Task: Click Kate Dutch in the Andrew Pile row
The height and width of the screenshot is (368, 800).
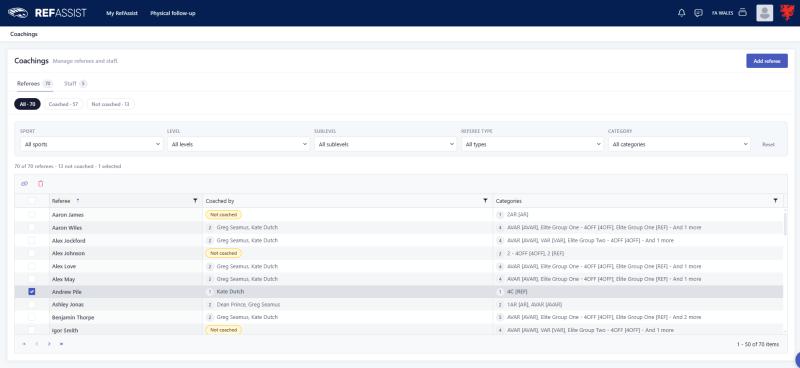Action: click(230, 292)
